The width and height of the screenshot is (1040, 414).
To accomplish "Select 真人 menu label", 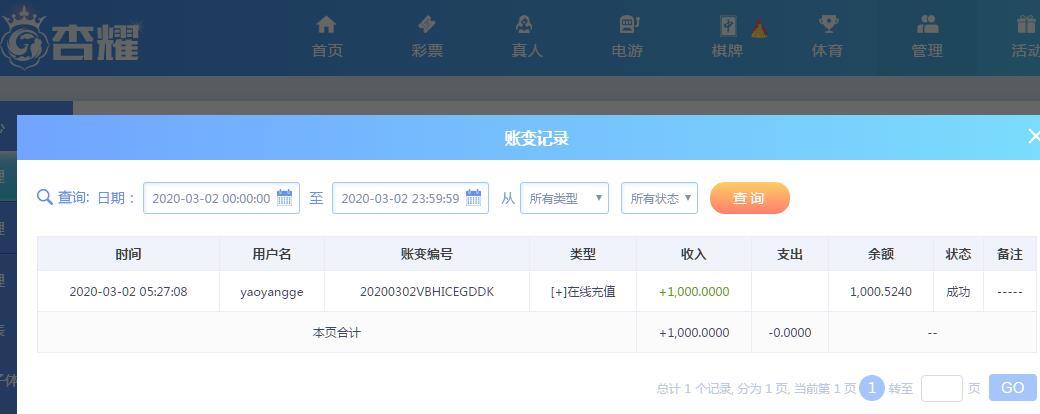I will tap(527, 51).
